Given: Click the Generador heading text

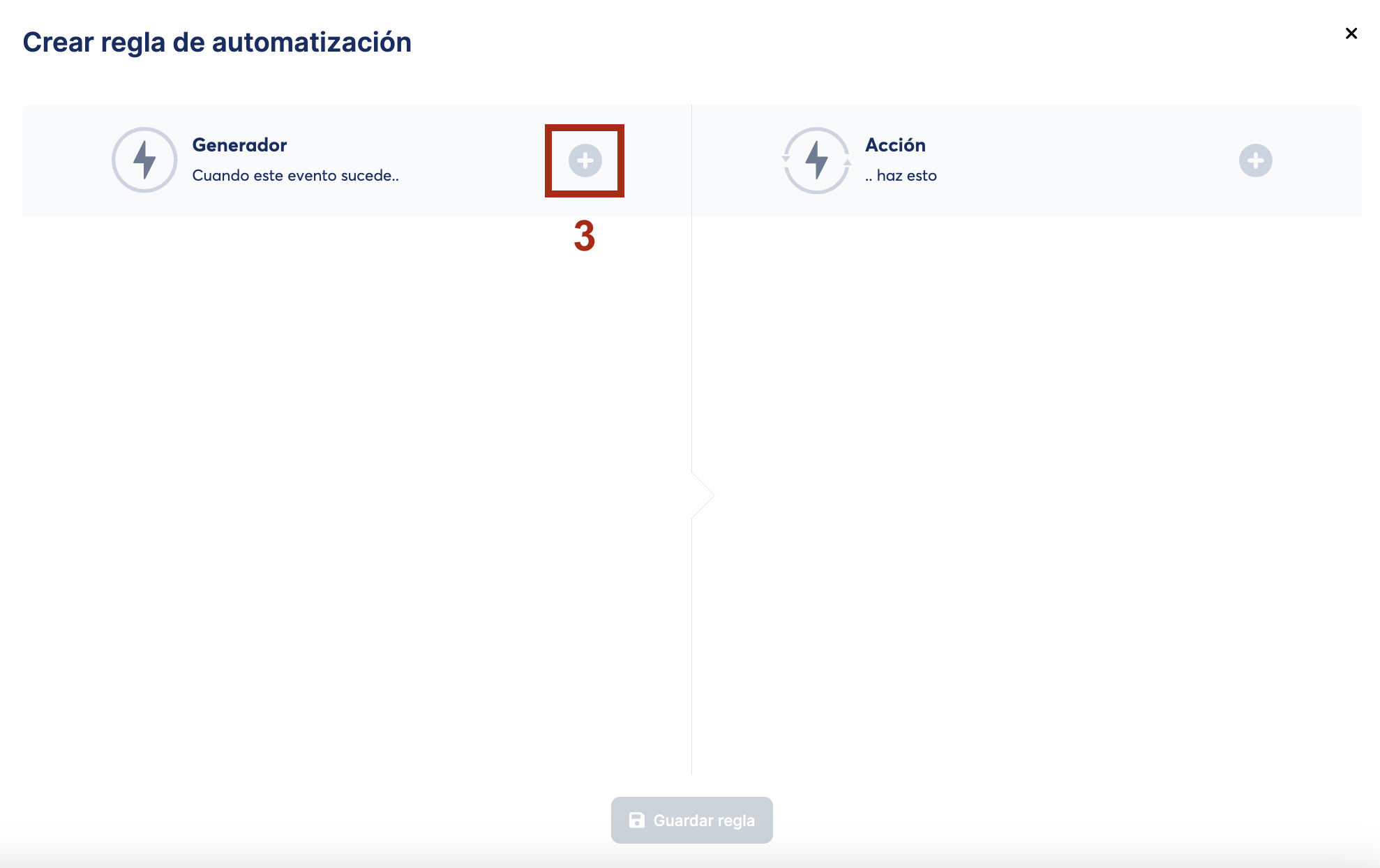Looking at the screenshot, I should 239,145.
